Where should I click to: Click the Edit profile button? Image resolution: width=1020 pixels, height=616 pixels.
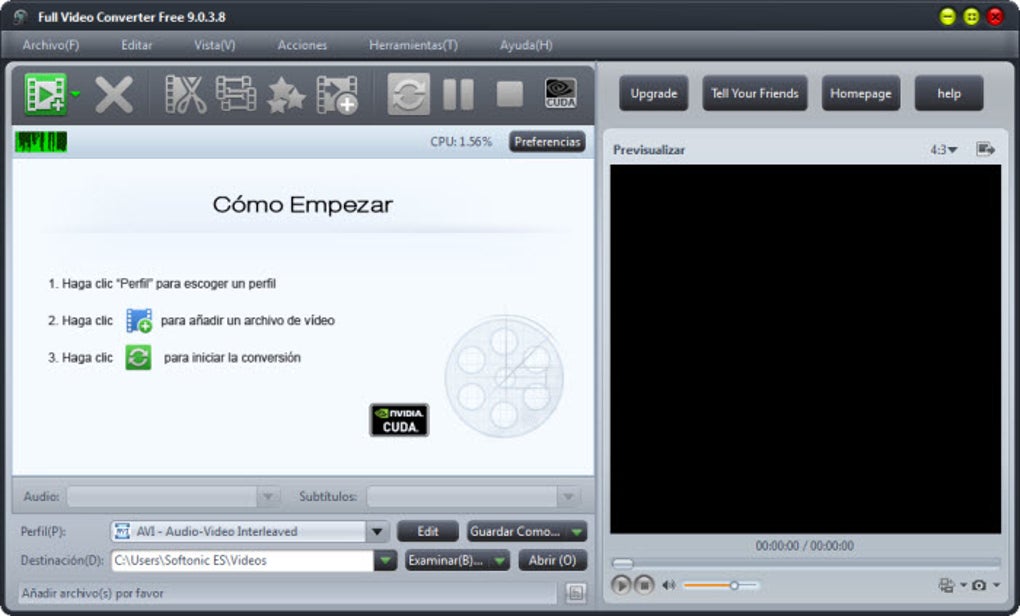point(427,531)
